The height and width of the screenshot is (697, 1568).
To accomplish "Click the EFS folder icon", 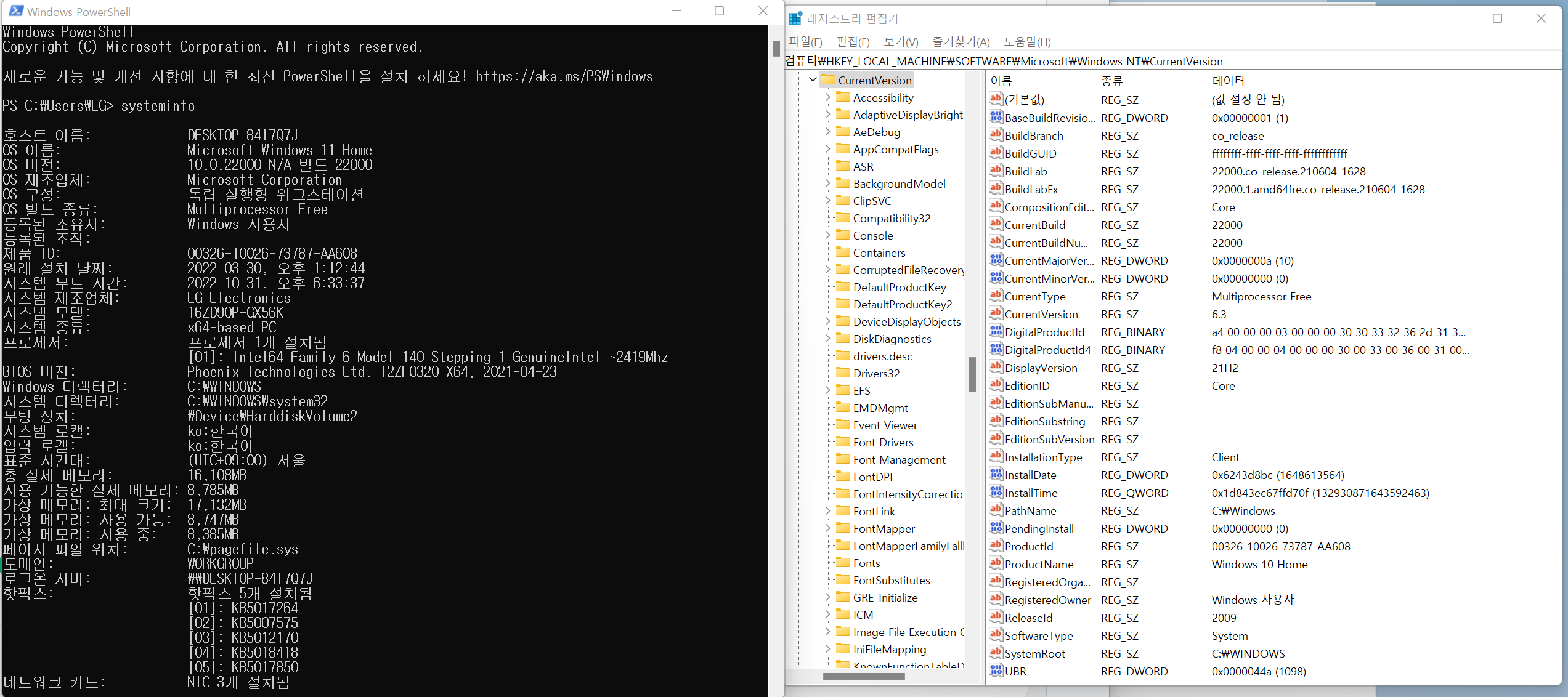I will coord(843,390).
